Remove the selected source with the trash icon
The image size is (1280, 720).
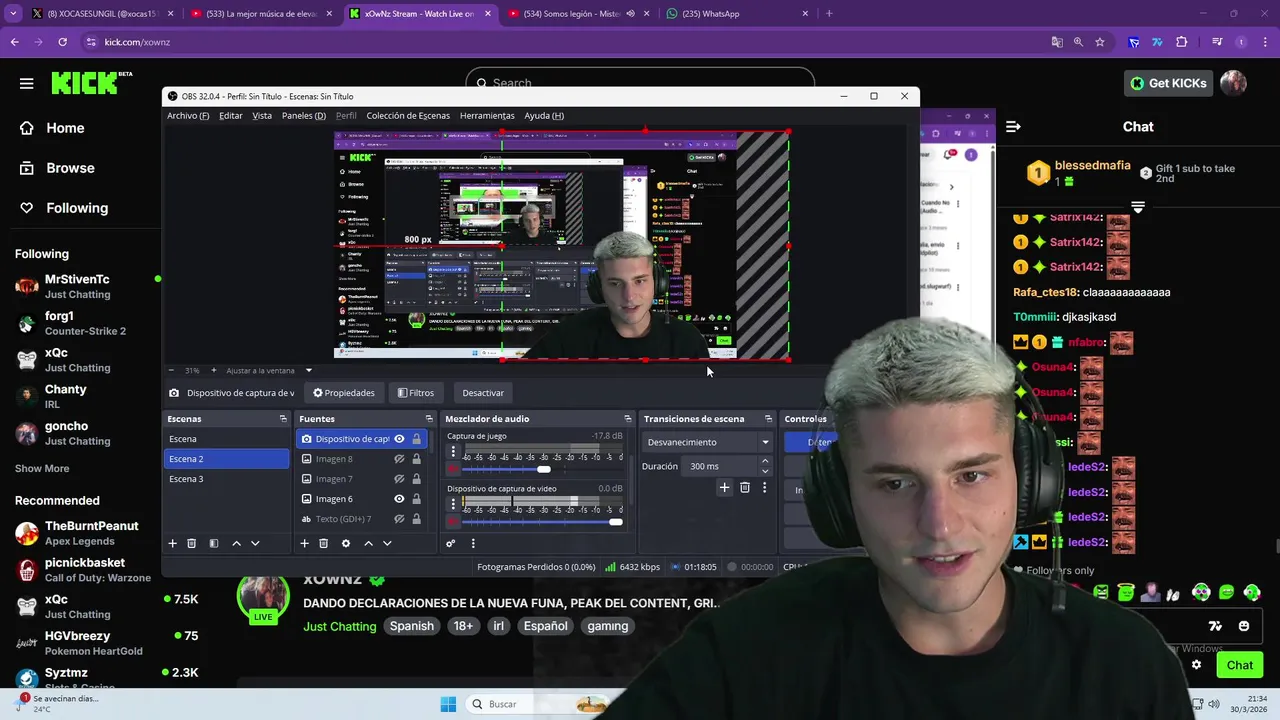coord(323,543)
